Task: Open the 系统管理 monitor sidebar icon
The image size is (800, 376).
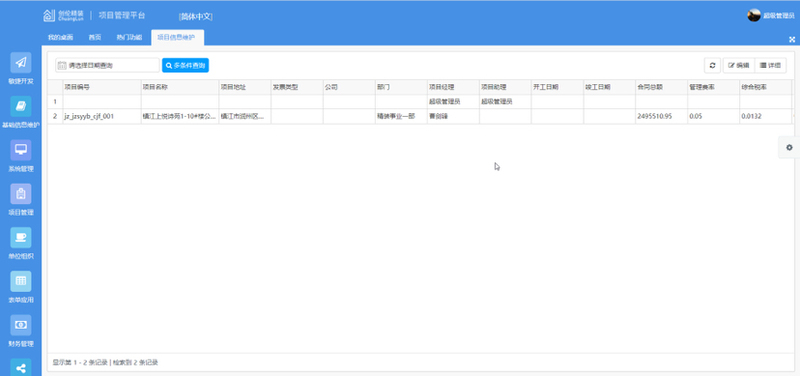Action: coord(20,150)
